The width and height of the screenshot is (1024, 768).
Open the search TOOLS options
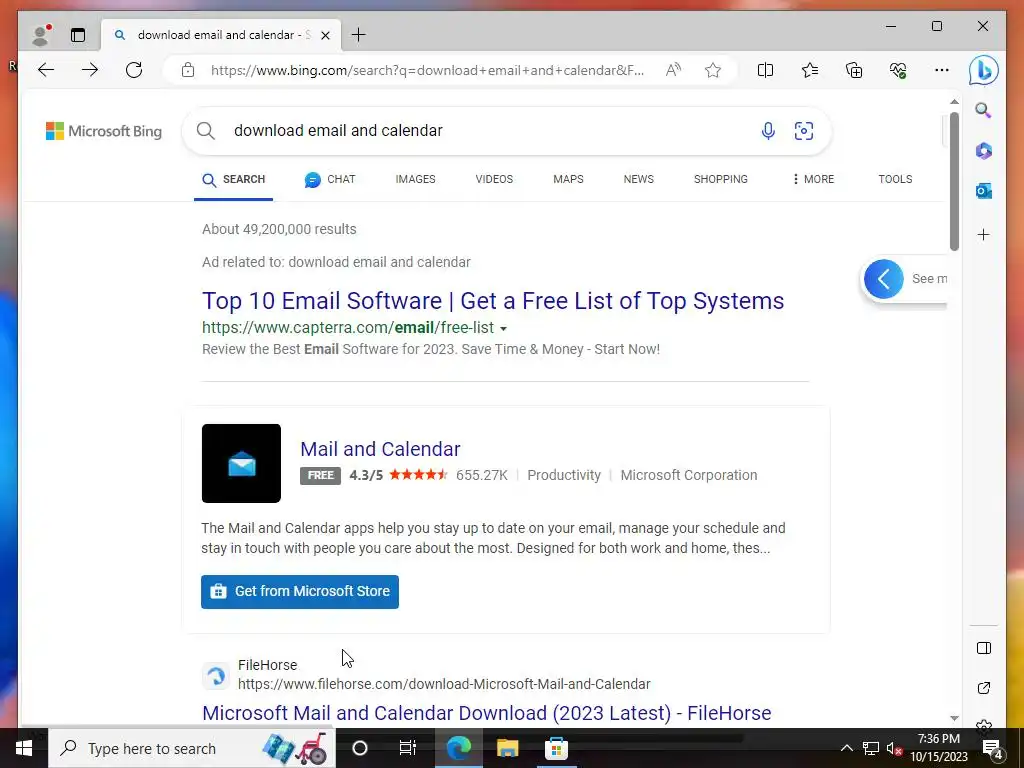pos(895,179)
